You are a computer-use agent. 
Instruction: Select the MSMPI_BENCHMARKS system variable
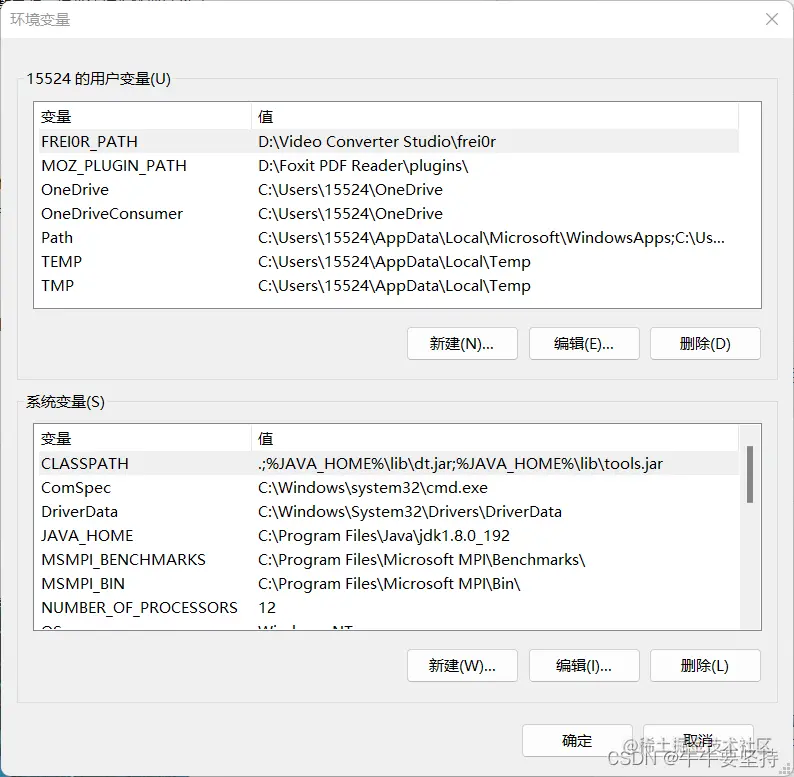(x=388, y=560)
